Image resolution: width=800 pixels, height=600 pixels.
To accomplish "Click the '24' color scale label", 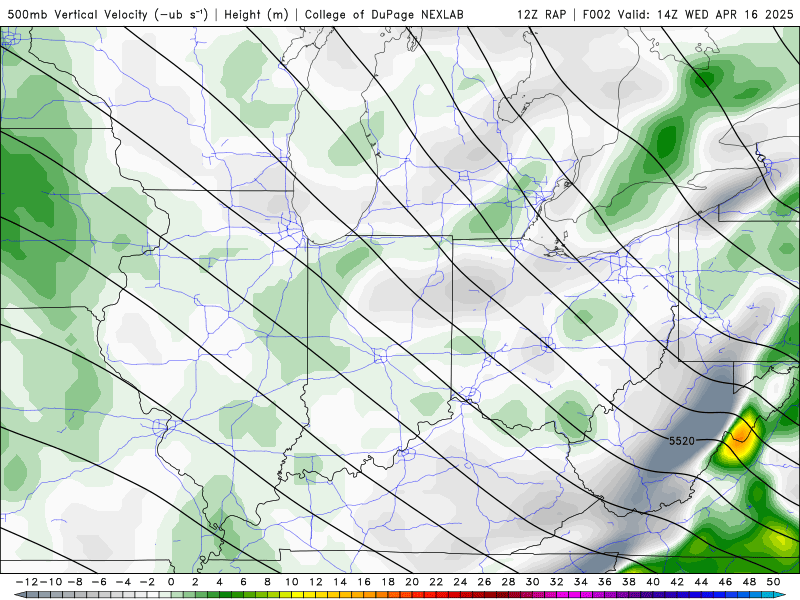I will coord(460,582).
